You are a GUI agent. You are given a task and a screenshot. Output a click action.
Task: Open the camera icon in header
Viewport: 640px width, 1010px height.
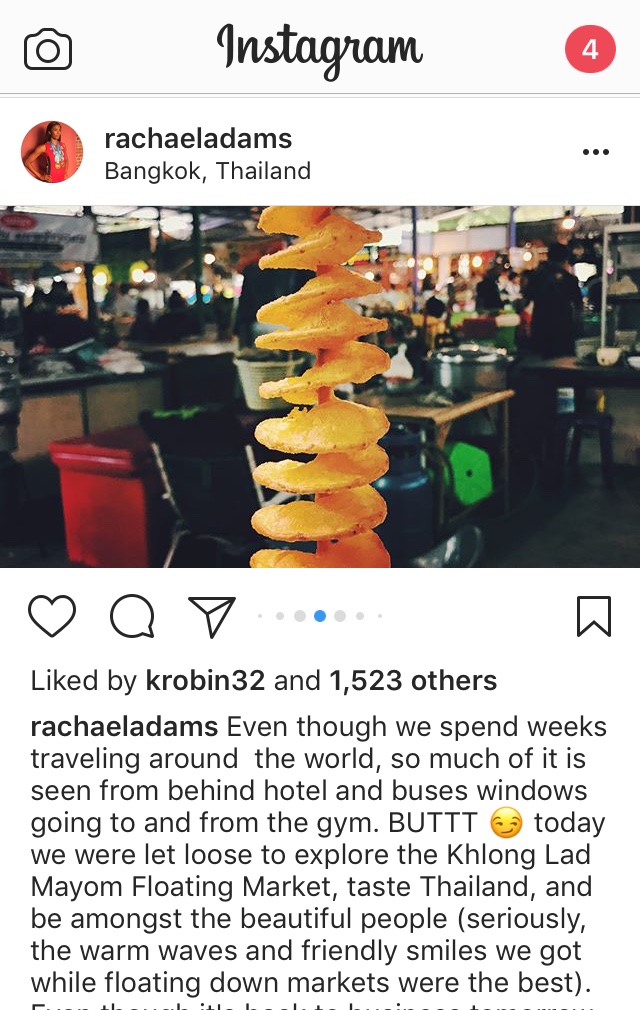click(x=48, y=49)
